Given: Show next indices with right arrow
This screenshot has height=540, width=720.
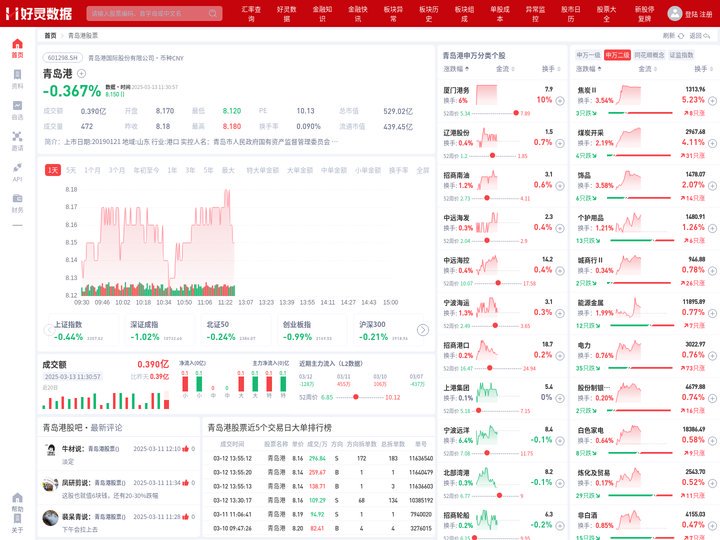Looking at the screenshot, I should point(423,330).
